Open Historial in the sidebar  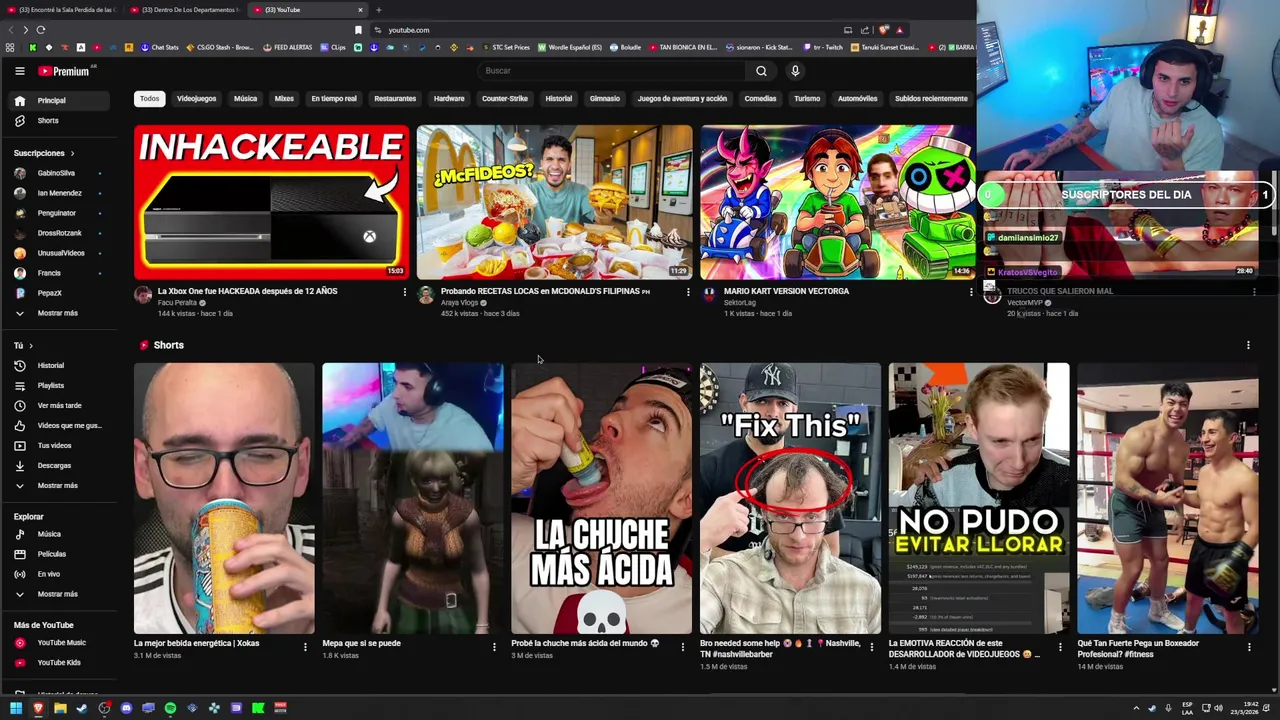click(57, 365)
